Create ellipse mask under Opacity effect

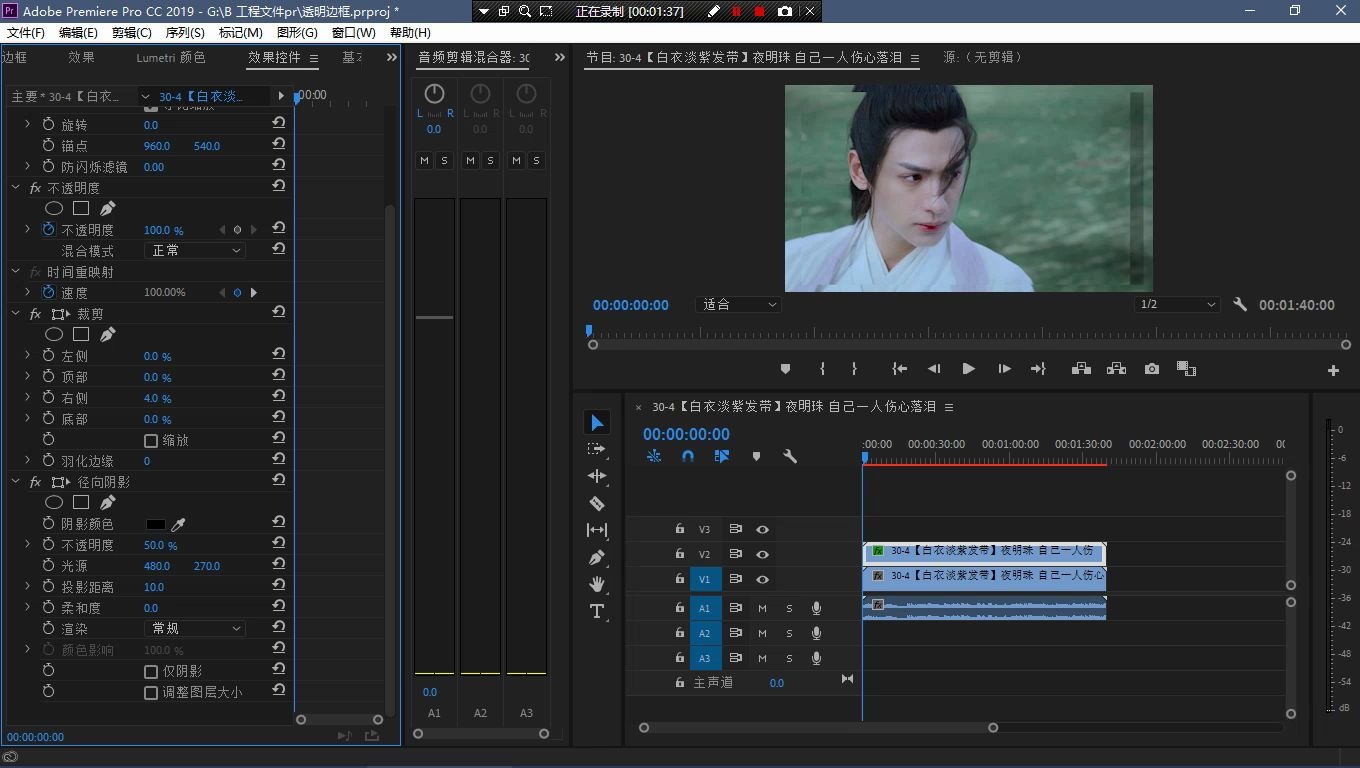pos(54,208)
